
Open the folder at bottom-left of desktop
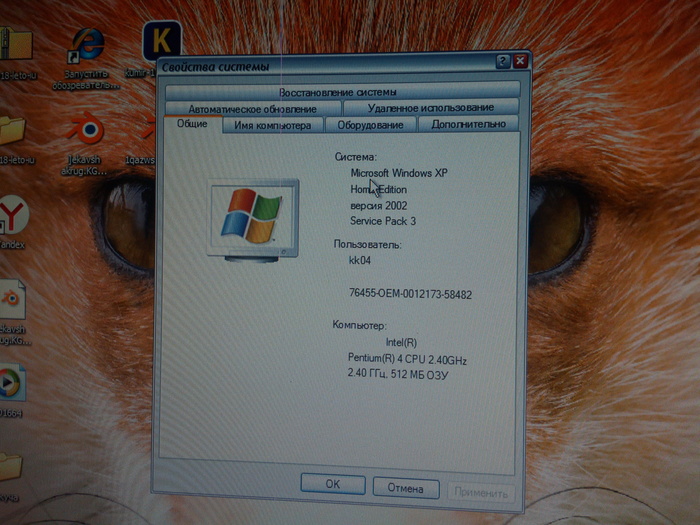(8, 468)
